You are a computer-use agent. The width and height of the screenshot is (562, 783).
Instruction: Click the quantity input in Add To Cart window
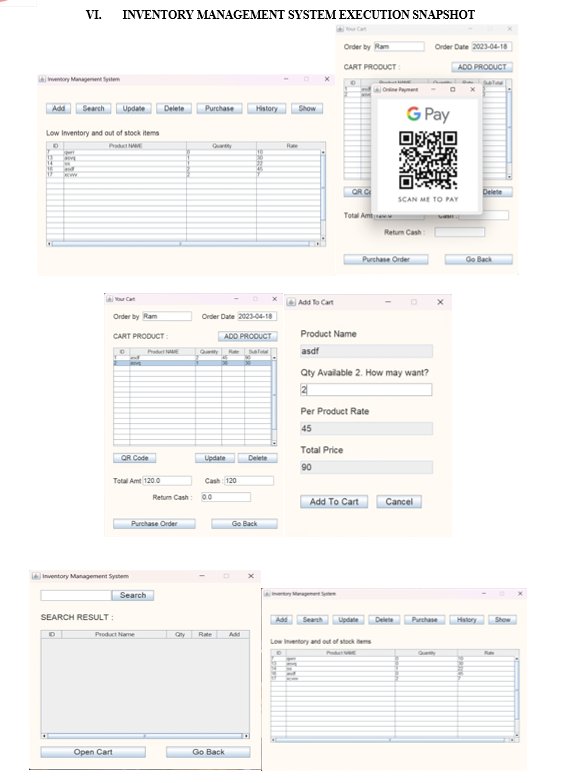366,390
